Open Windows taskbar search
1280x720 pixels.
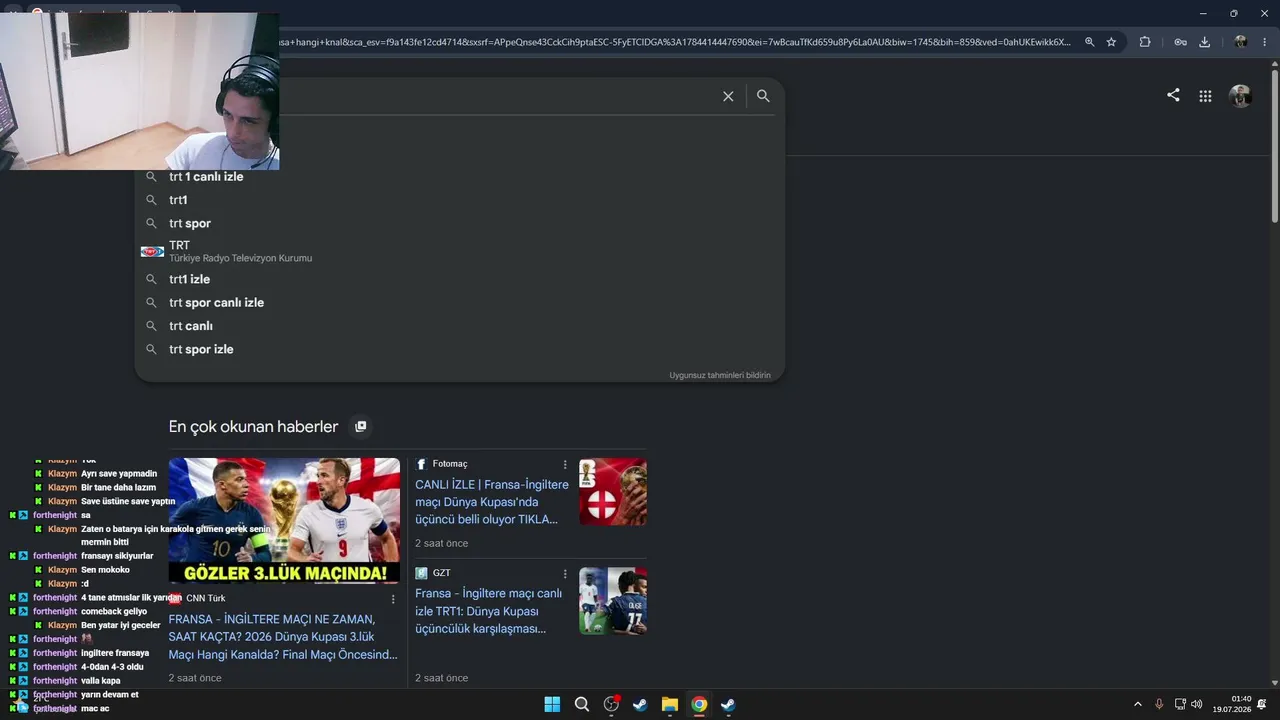click(x=581, y=704)
